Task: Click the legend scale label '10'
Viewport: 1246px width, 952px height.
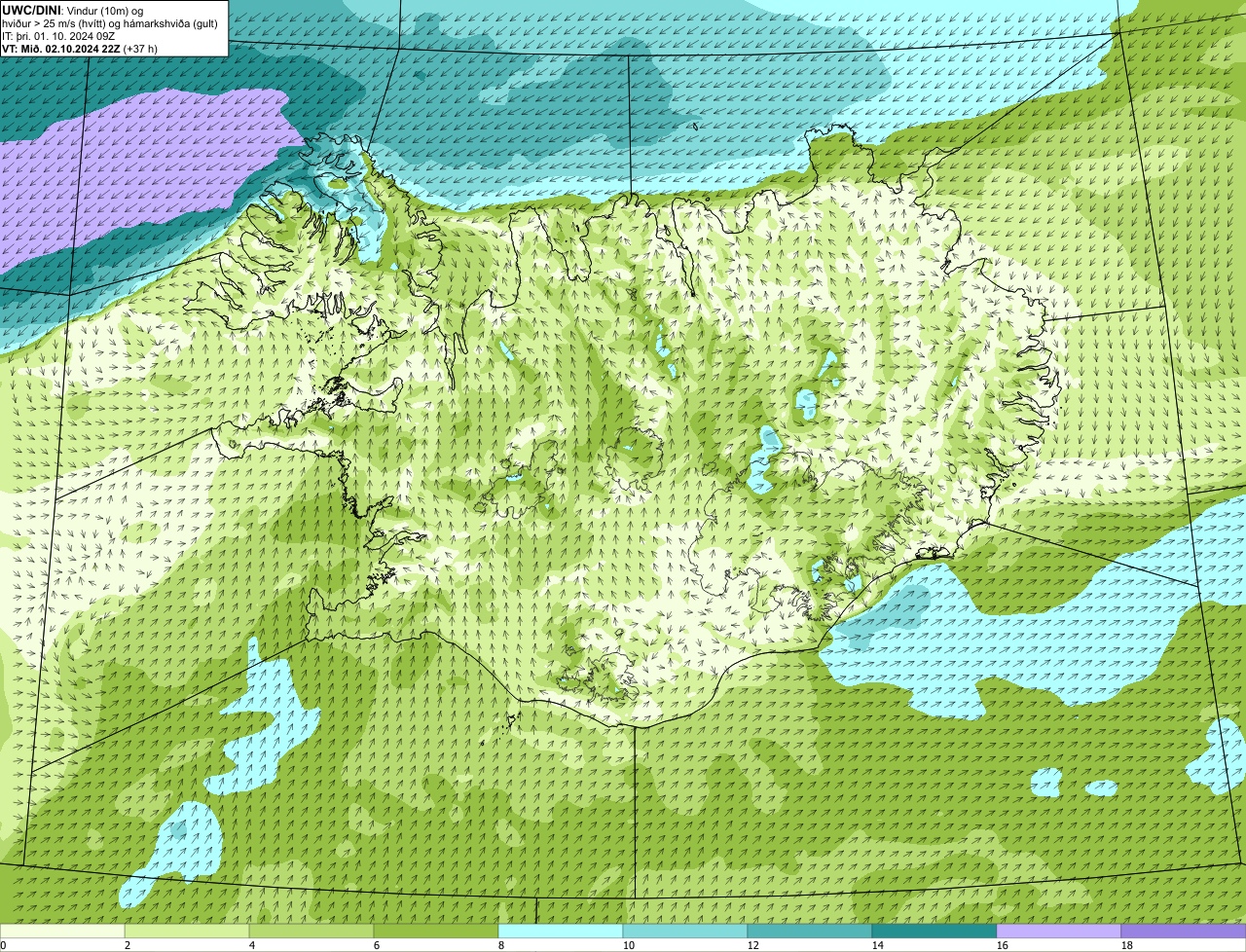Action: (x=629, y=945)
